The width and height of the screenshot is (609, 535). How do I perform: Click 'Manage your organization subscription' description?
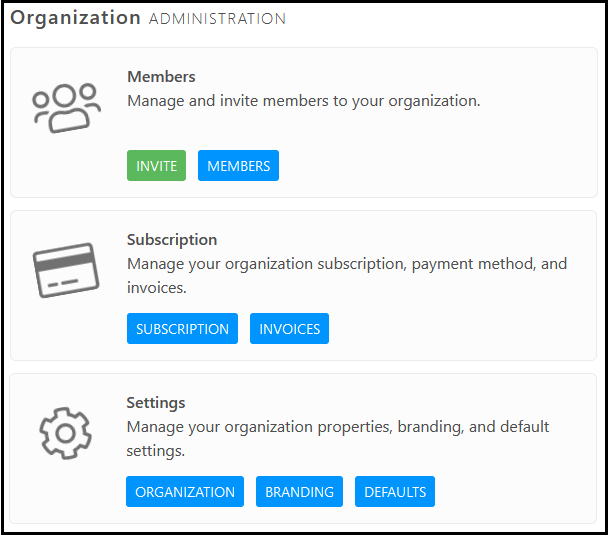[347, 276]
